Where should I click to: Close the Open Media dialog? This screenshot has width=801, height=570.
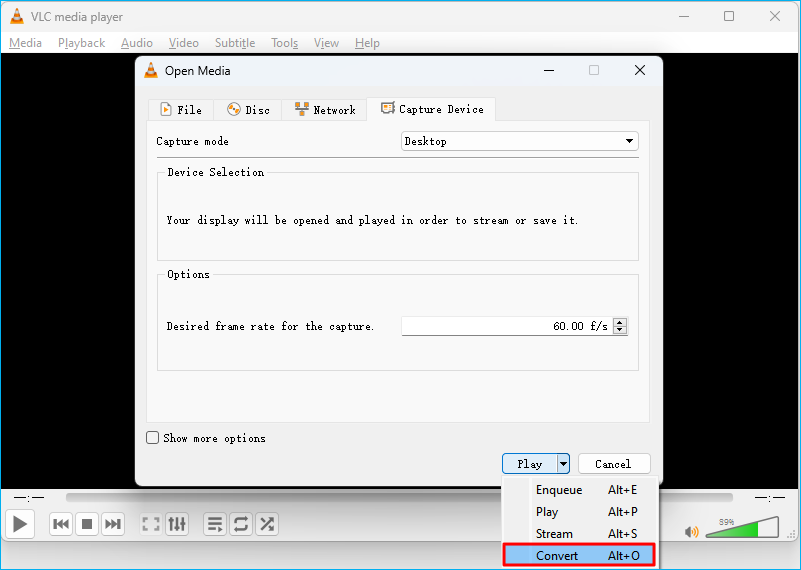(640, 70)
